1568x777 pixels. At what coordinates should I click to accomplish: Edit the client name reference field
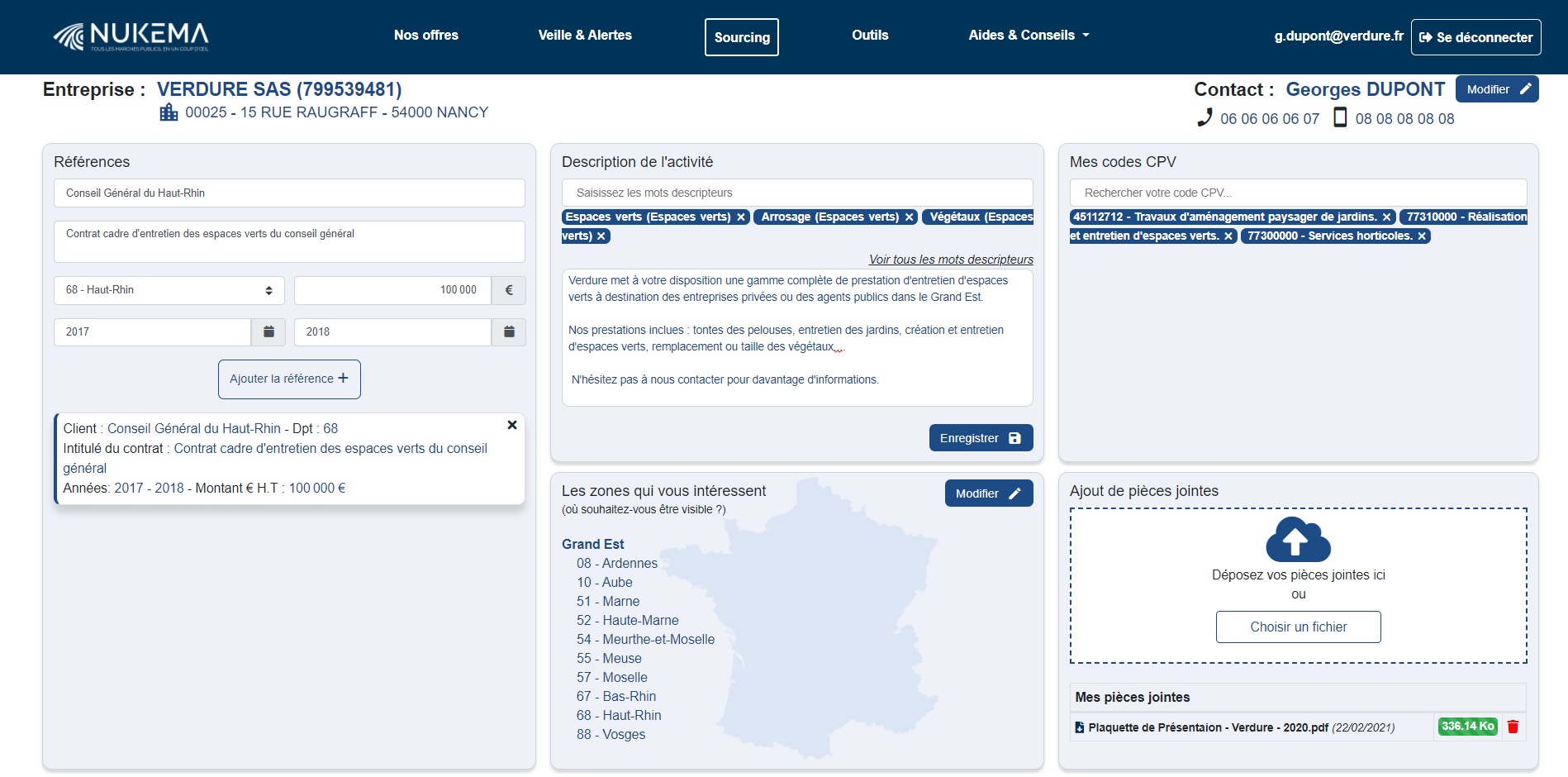289,193
